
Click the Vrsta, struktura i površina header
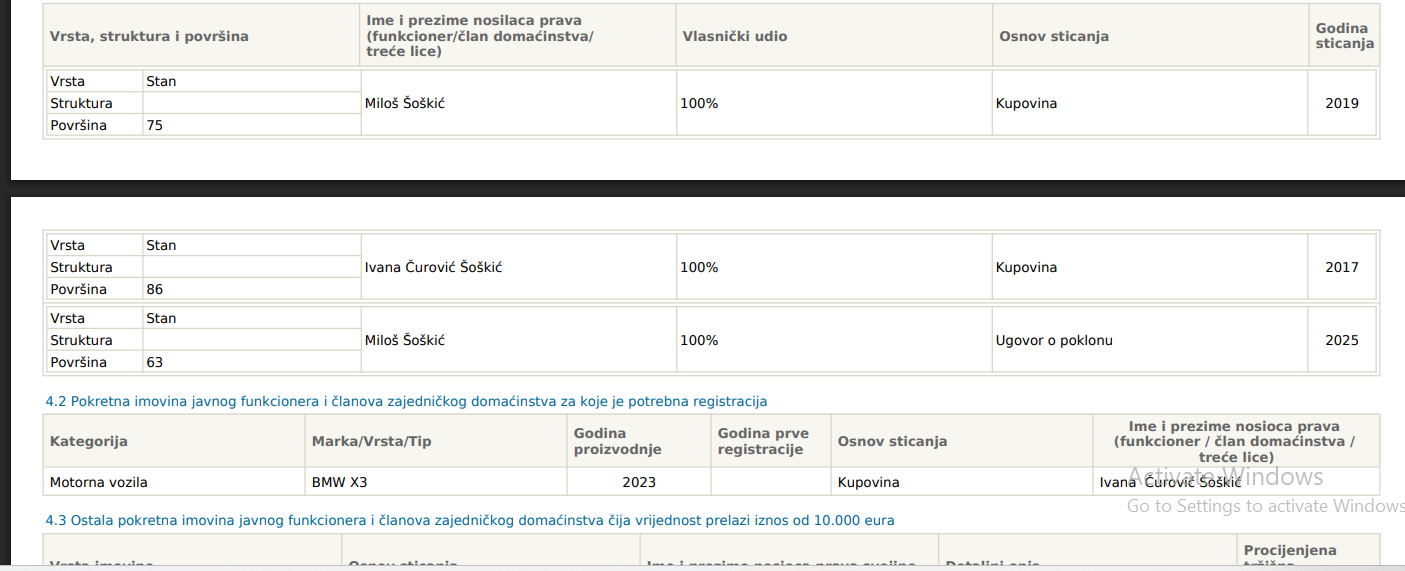click(x=149, y=36)
